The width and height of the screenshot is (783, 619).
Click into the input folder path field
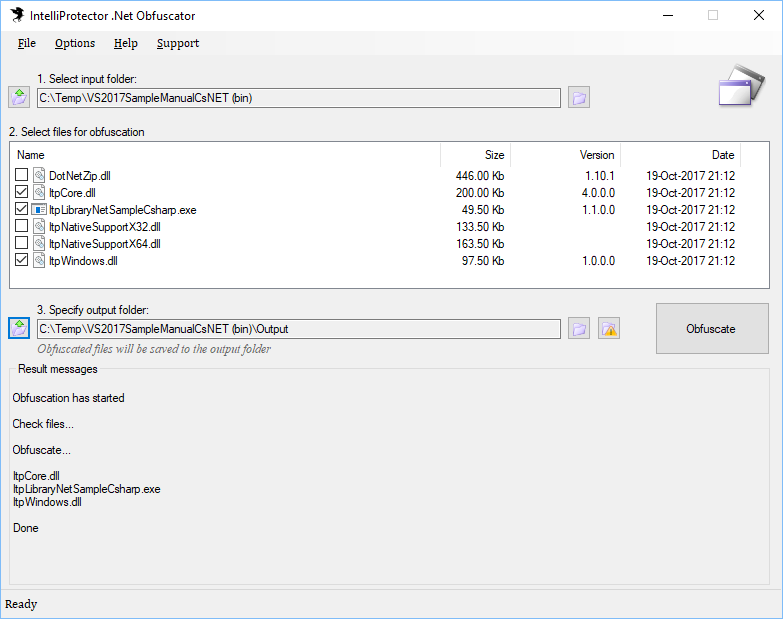pyautogui.click(x=299, y=98)
